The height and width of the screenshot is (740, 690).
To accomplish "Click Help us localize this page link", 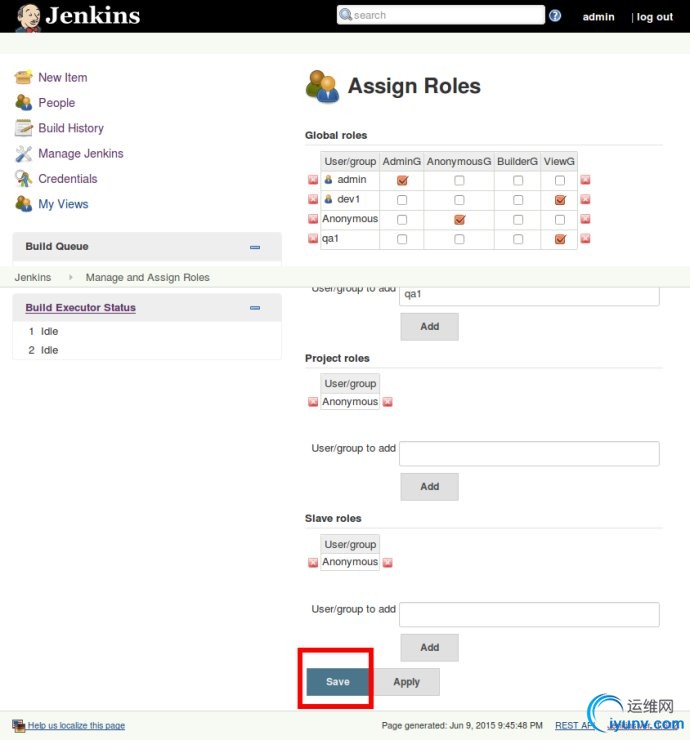I will tap(76, 725).
